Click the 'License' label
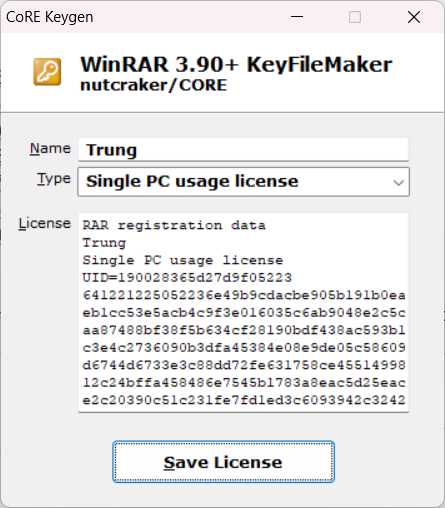This screenshot has width=445, height=508. pos(45,224)
